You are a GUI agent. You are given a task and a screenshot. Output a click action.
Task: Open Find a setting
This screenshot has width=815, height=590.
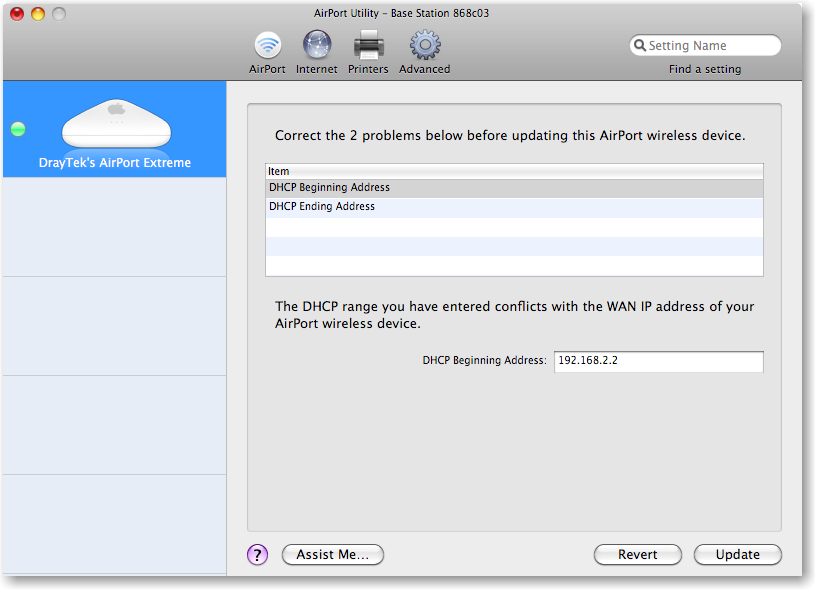[704, 68]
